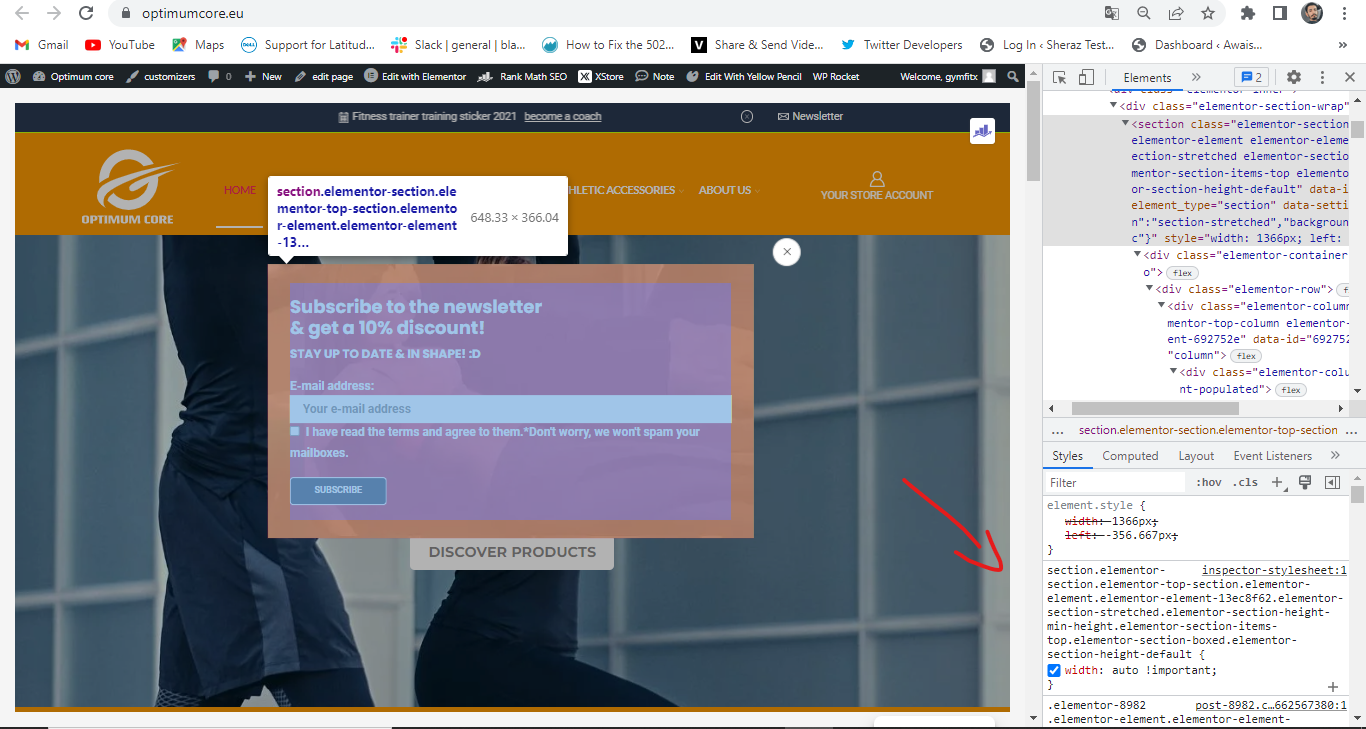Click the Styles Filter input field
The image size is (1366, 729).
(1115, 482)
